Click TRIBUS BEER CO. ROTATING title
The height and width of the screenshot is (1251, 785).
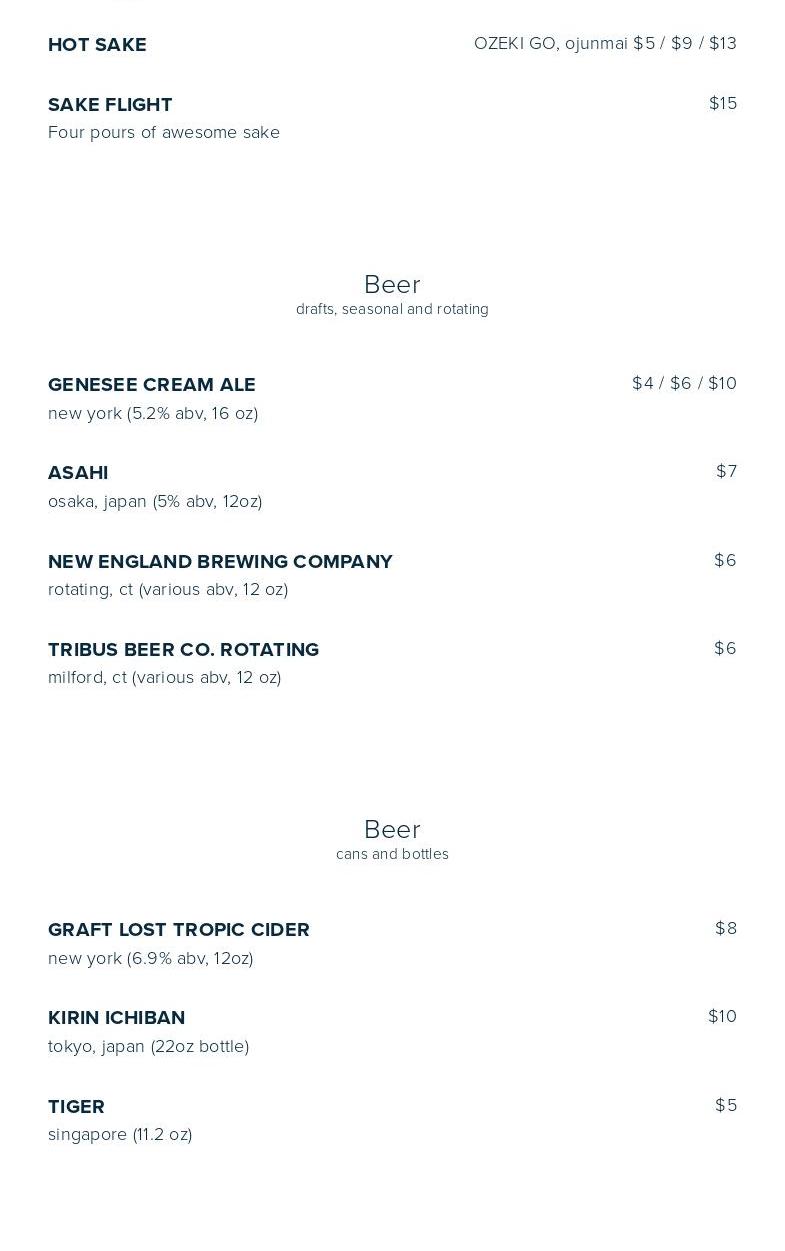pos(183,650)
